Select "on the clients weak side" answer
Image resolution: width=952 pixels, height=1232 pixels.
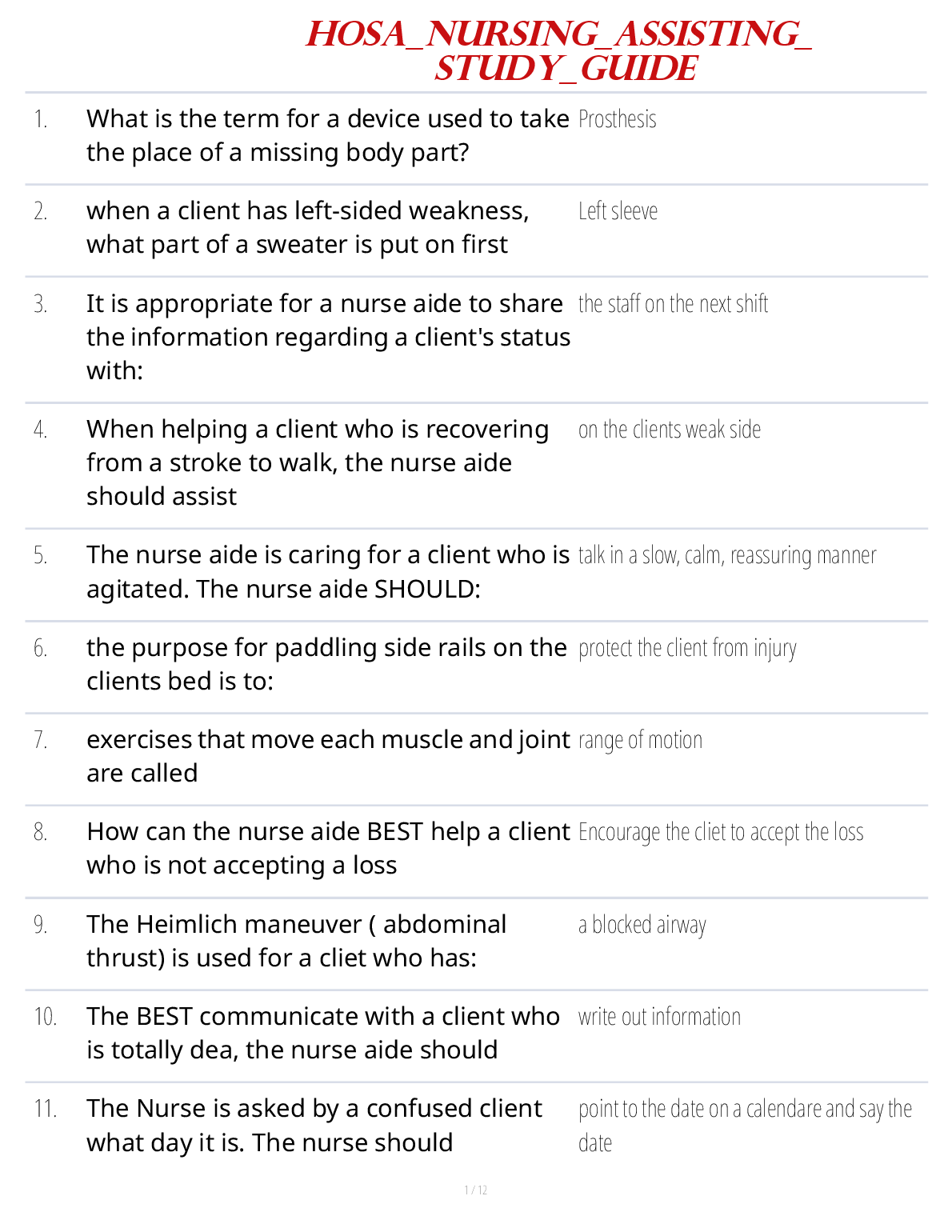[669, 430]
